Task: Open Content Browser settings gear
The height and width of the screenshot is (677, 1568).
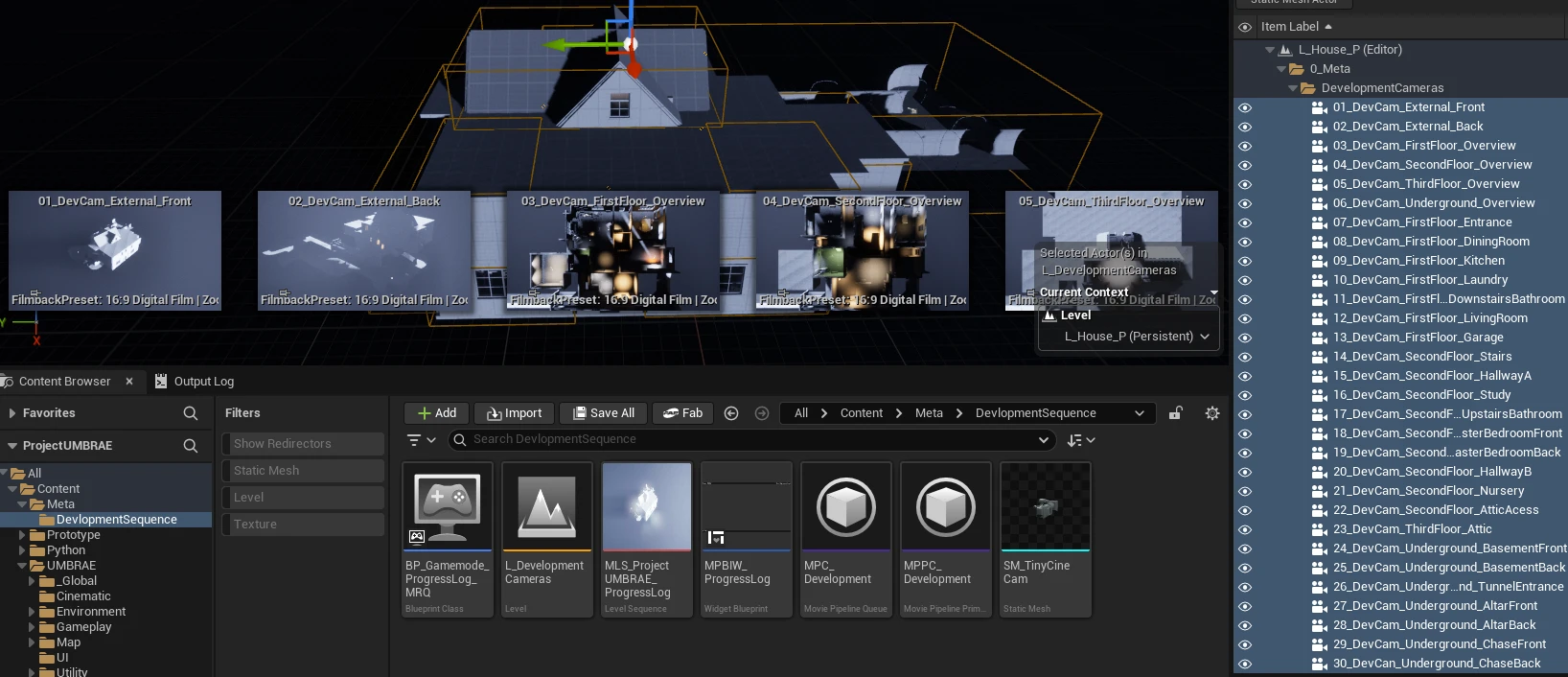Action: pos(1212,413)
